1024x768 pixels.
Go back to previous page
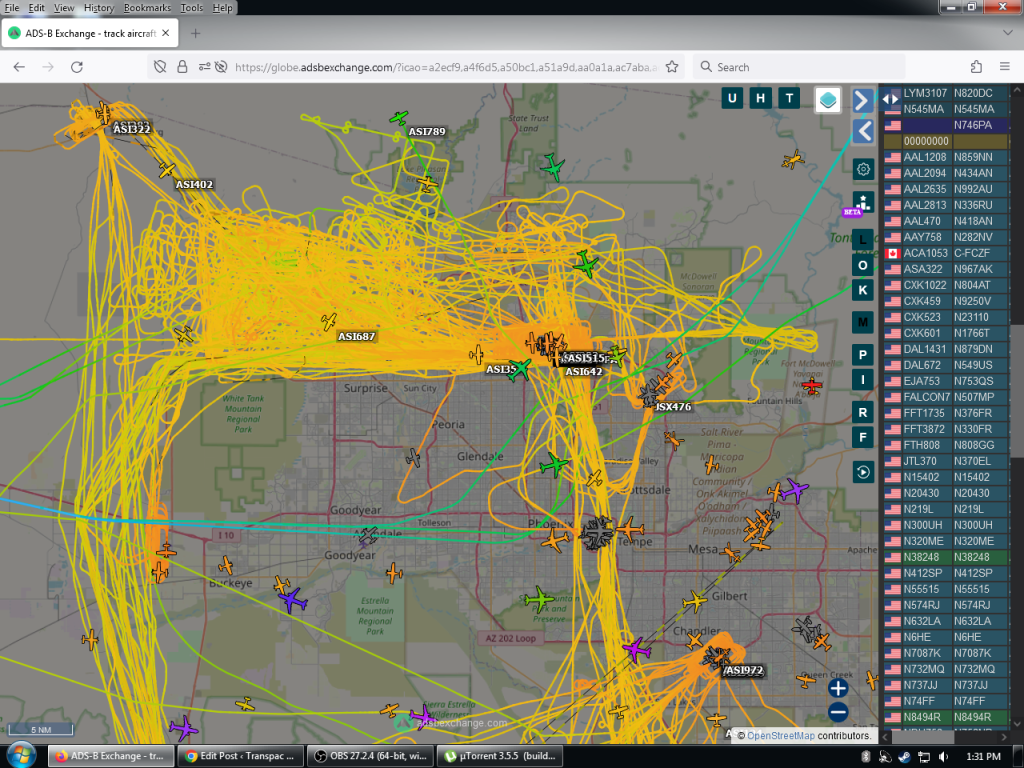coord(19,67)
